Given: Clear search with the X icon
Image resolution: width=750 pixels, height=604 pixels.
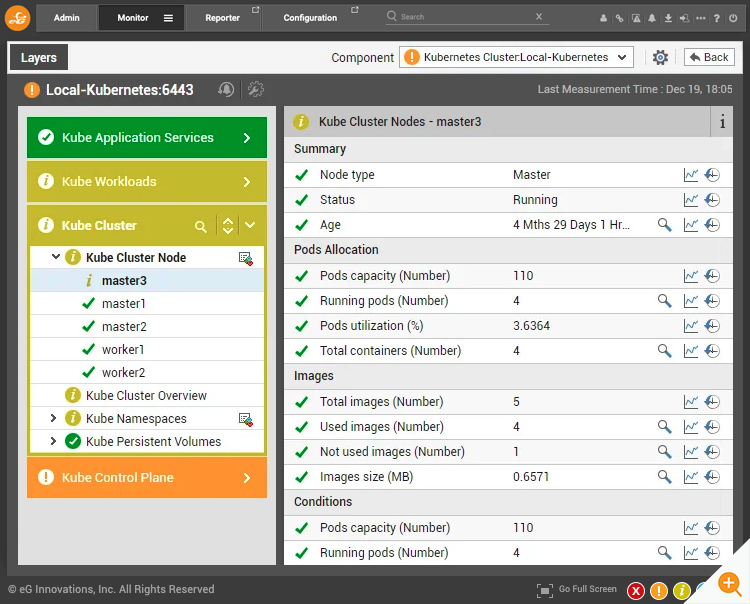Looking at the screenshot, I should tap(539, 17).
